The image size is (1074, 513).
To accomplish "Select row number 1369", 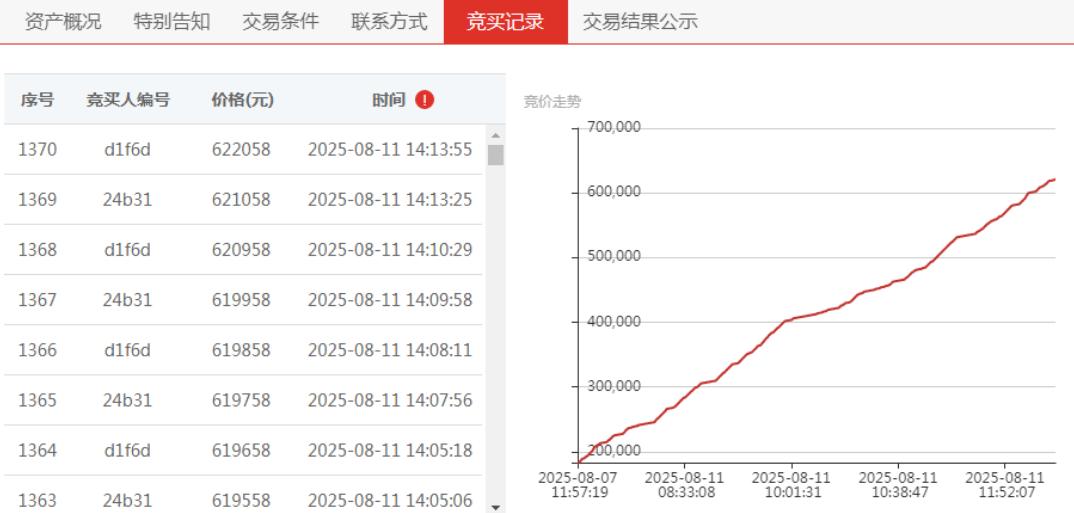I will (38, 199).
